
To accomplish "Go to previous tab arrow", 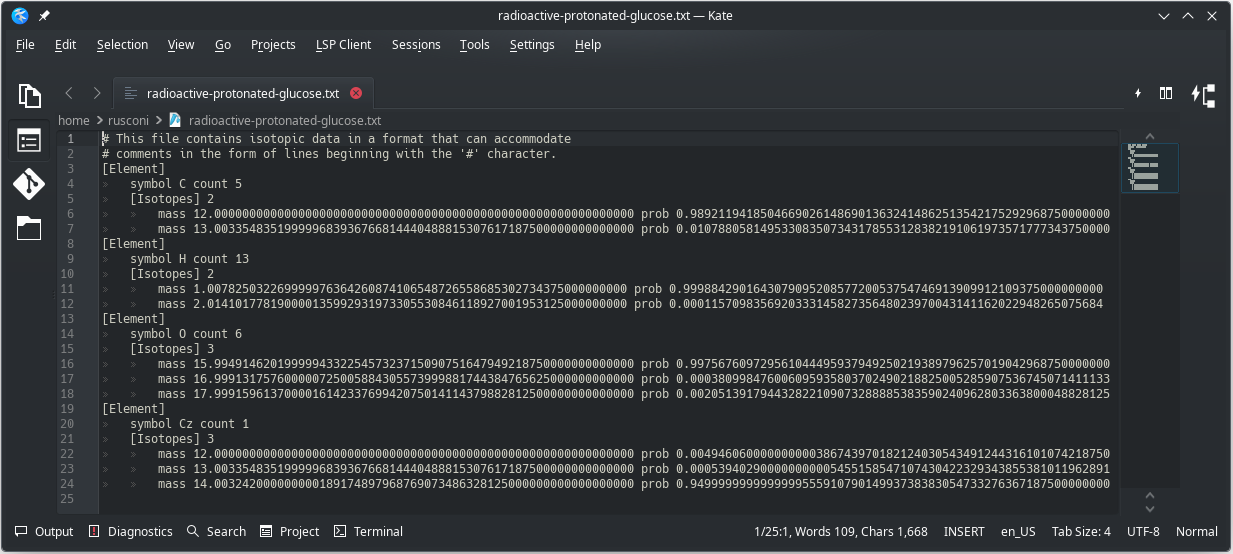I will click(69, 94).
